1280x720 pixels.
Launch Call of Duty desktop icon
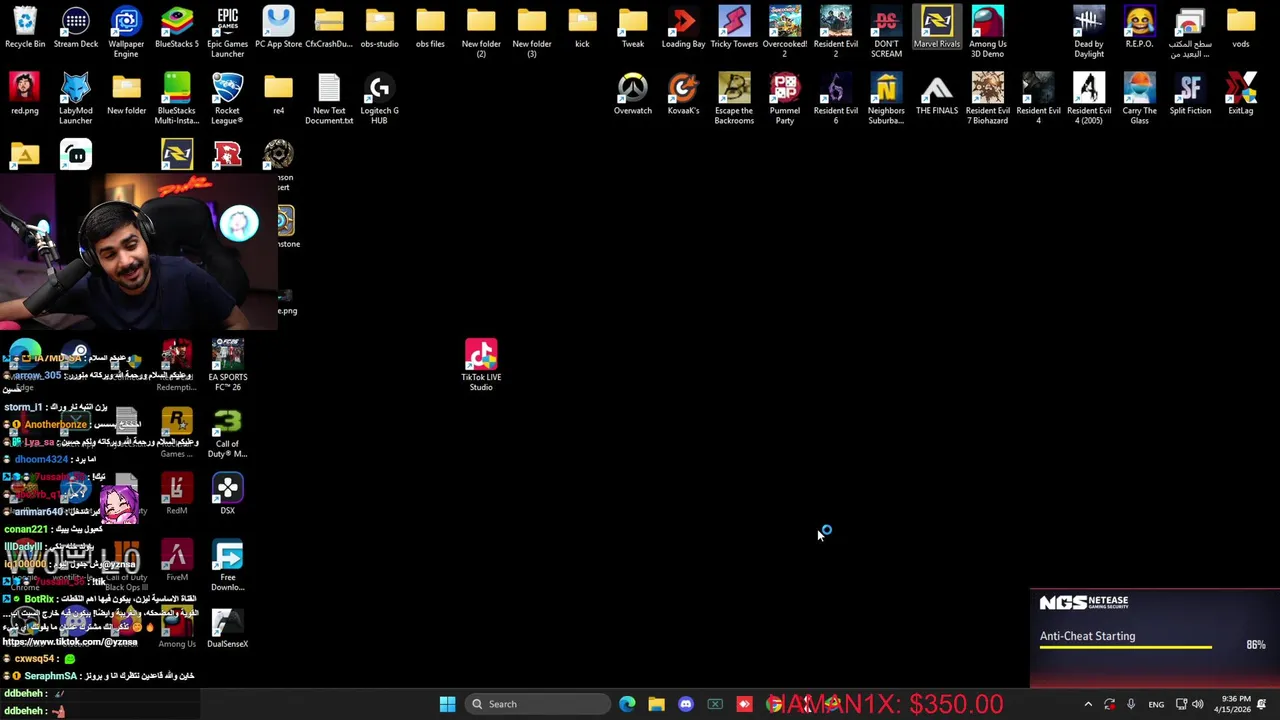click(x=227, y=432)
